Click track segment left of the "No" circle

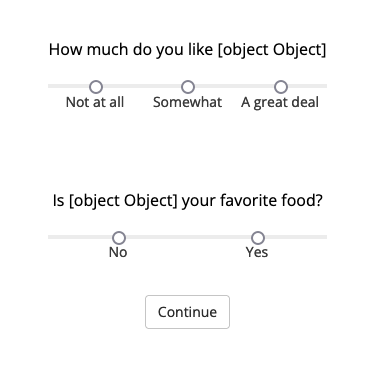pyautogui.click(x=80, y=237)
